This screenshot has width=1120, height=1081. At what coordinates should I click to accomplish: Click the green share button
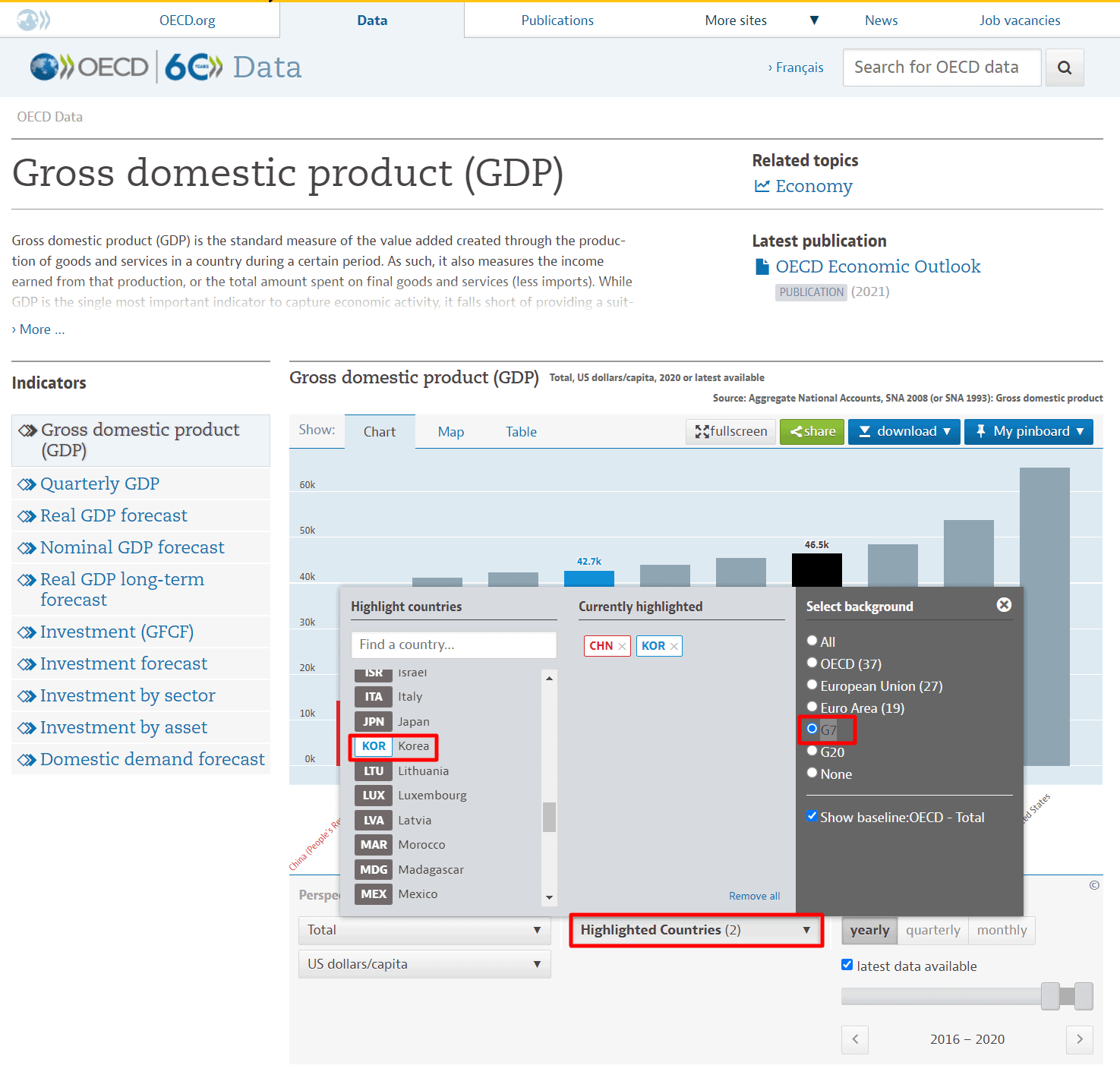(812, 431)
